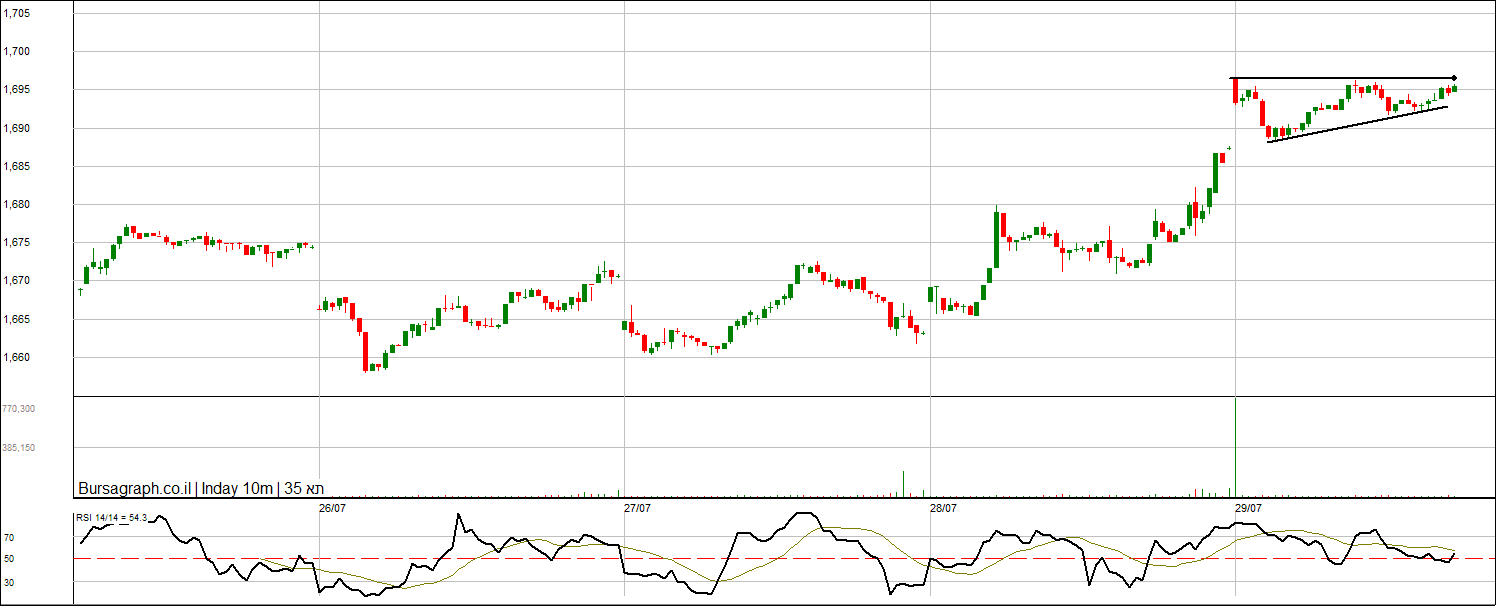Select the horizontal resistance trend line
Screen dimensions: 1496x606
point(1342,78)
